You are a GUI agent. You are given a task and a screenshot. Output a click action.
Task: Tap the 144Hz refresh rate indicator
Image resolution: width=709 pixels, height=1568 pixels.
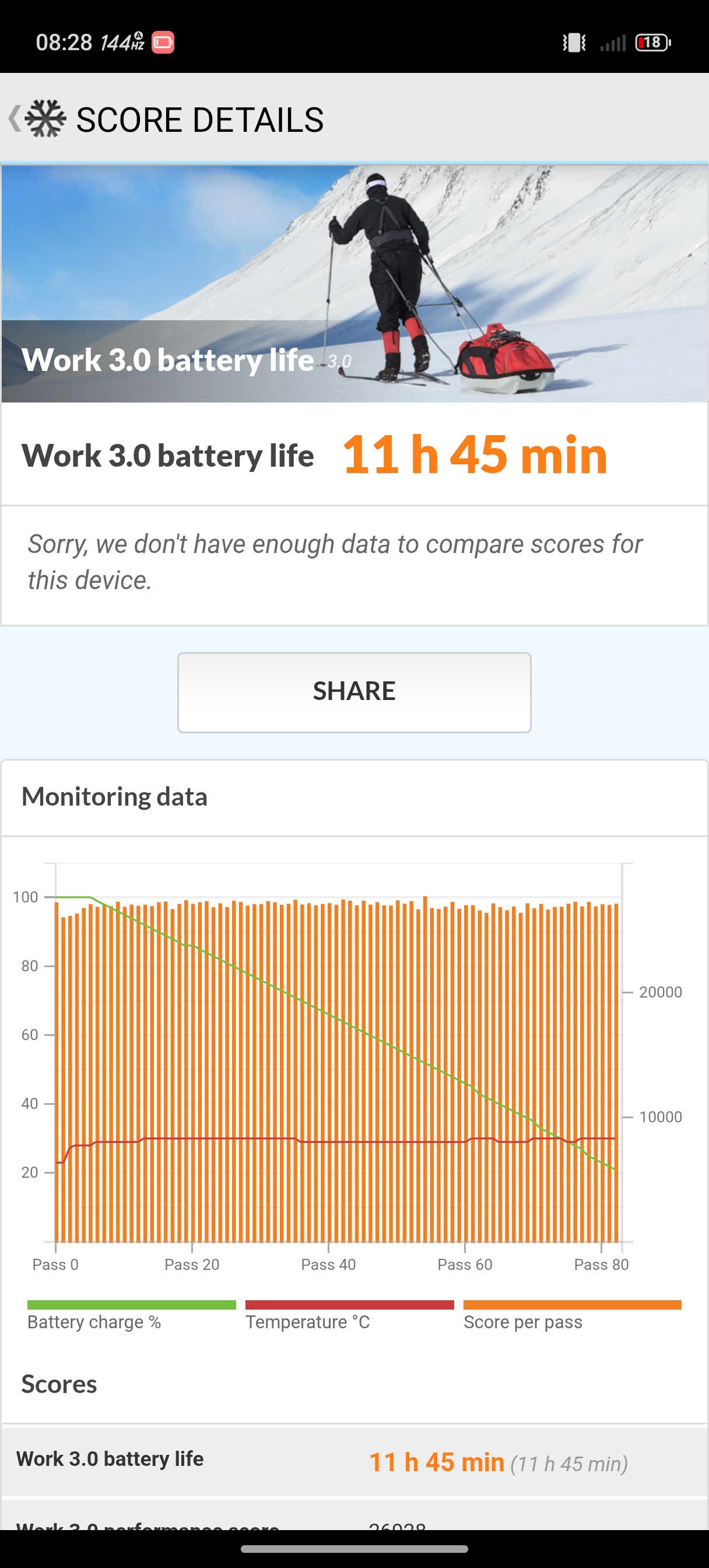pos(122,43)
